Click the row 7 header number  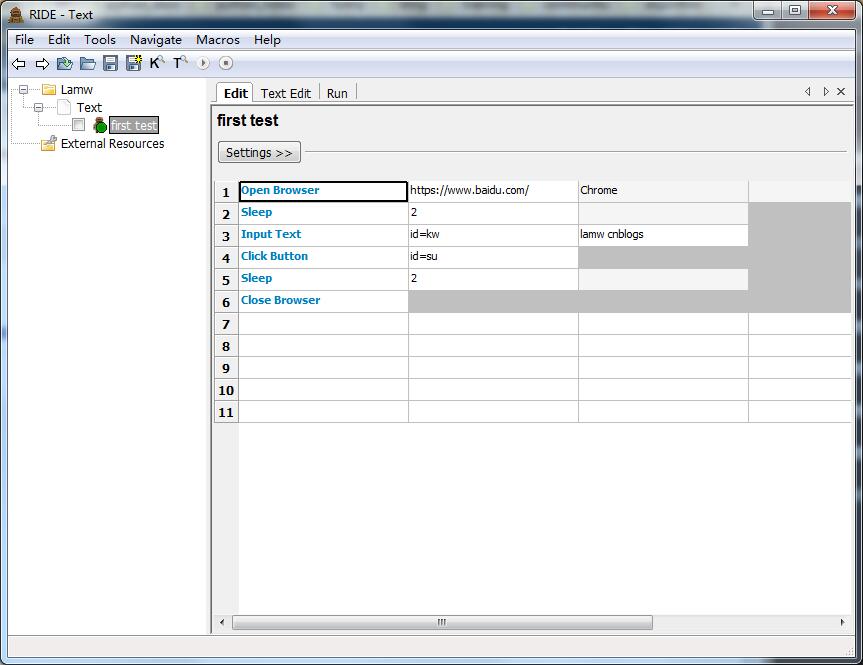(x=226, y=324)
